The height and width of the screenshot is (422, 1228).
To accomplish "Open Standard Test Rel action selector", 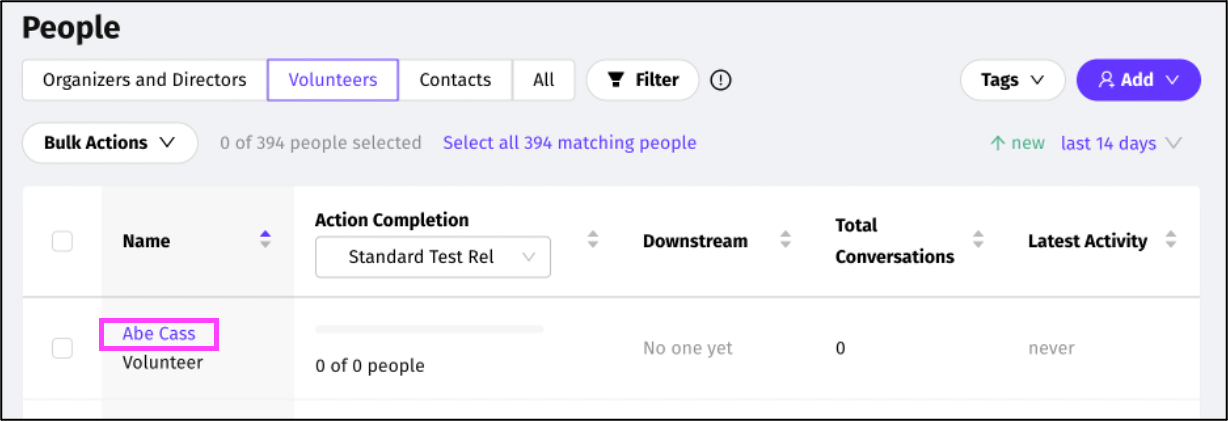I will pos(432,257).
